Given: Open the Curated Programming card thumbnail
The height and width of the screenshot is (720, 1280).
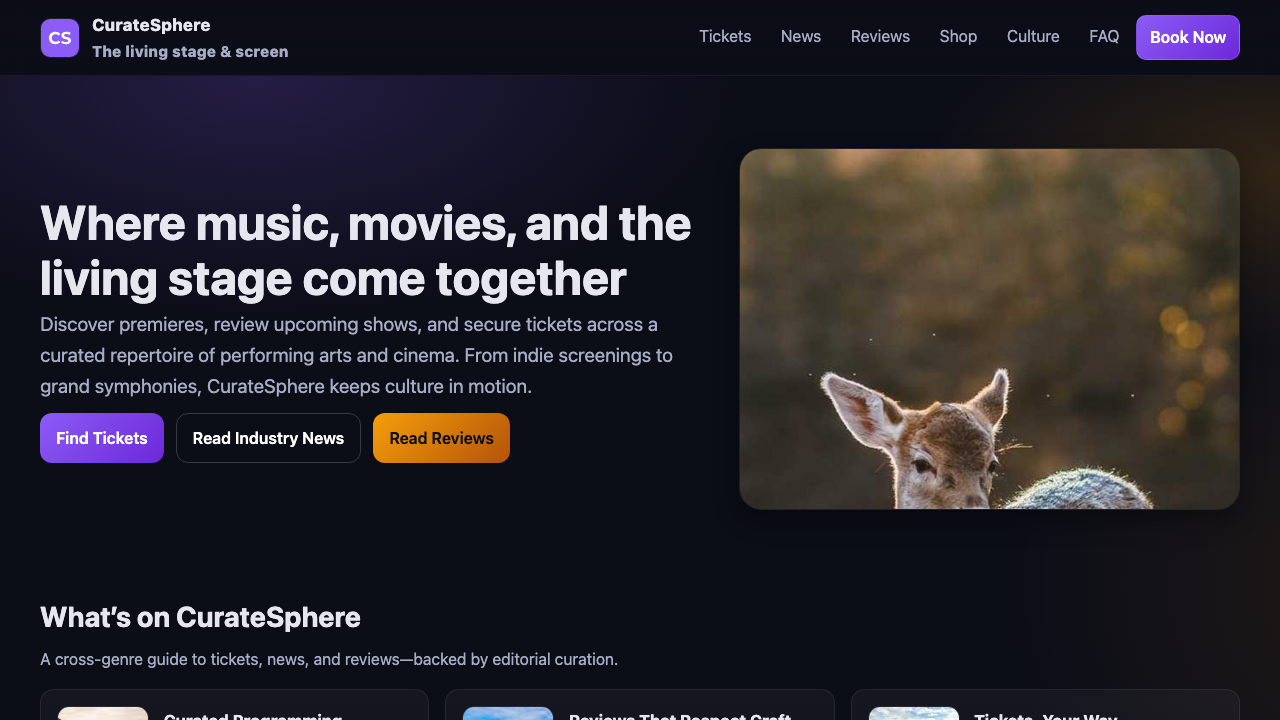Looking at the screenshot, I should tap(103, 714).
